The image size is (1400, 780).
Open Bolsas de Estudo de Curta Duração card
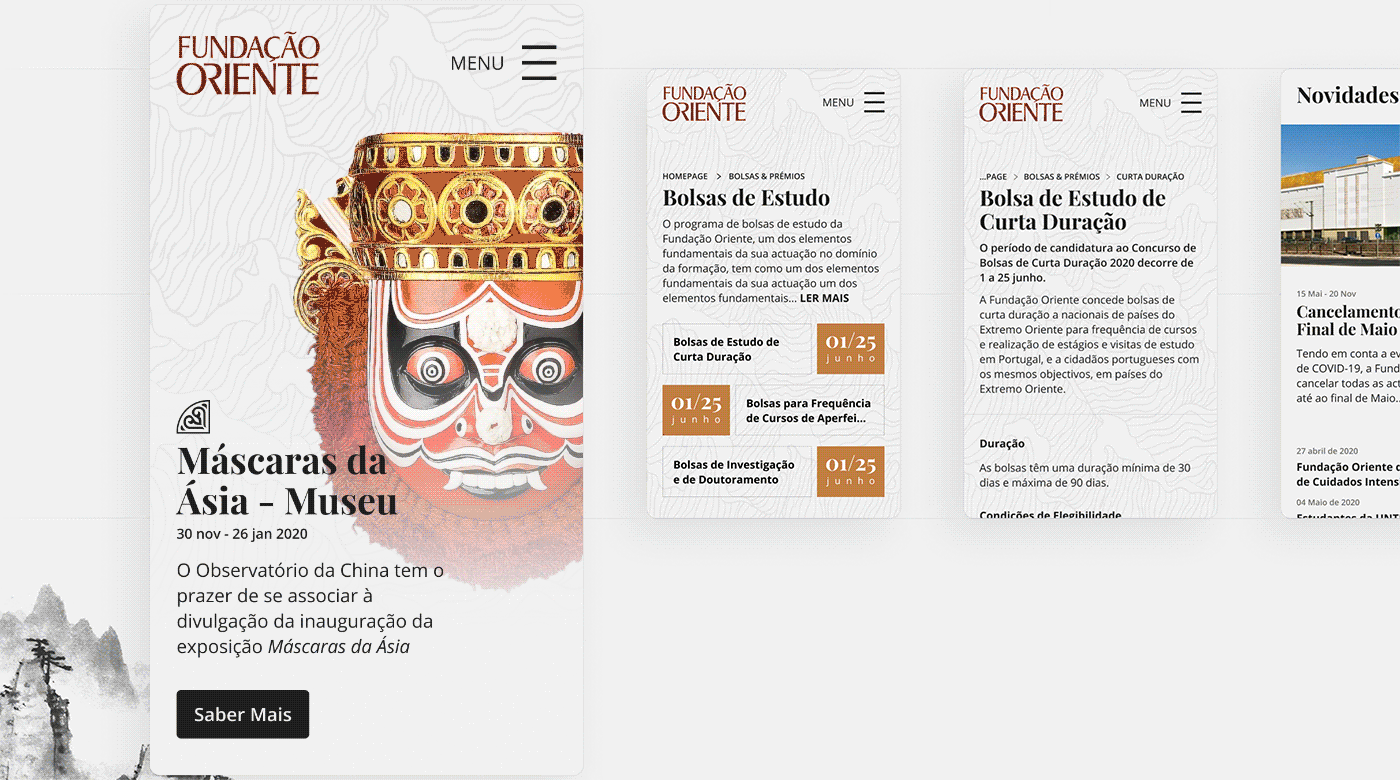click(x=737, y=349)
